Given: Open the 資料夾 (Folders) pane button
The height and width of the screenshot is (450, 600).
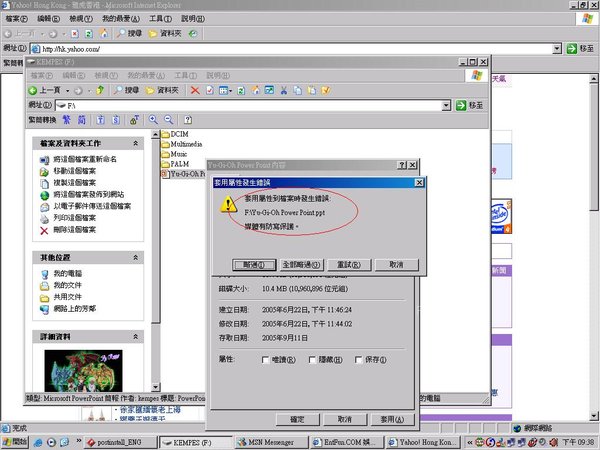Looking at the screenshot, I should coord(164,90).
